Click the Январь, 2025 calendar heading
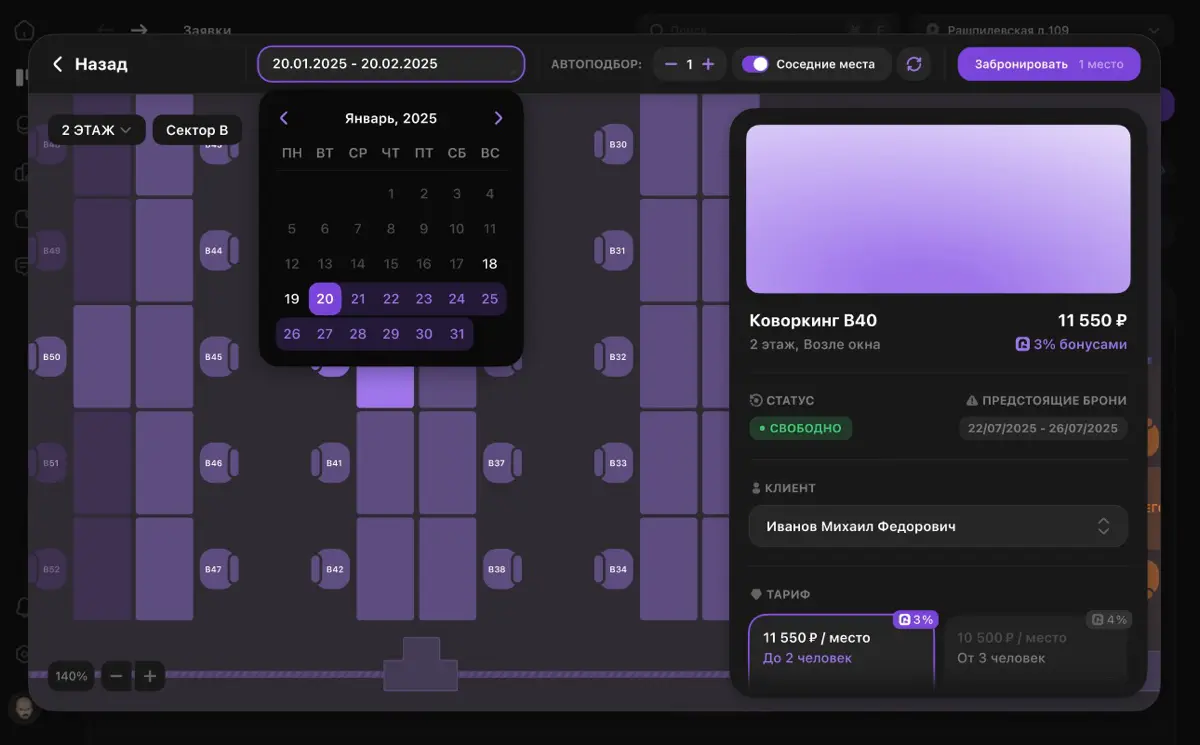 (x=391, y=118)
